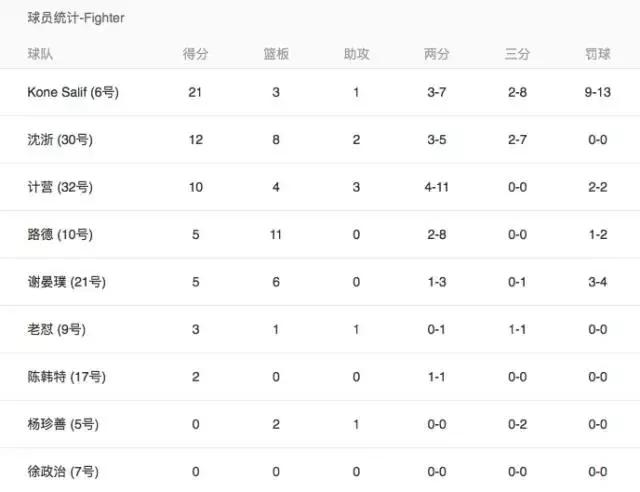Click the 球员统计-Fighter title
Image resolution: width=640 pixels, height=492 pixels.
click(x=76, y=19)
